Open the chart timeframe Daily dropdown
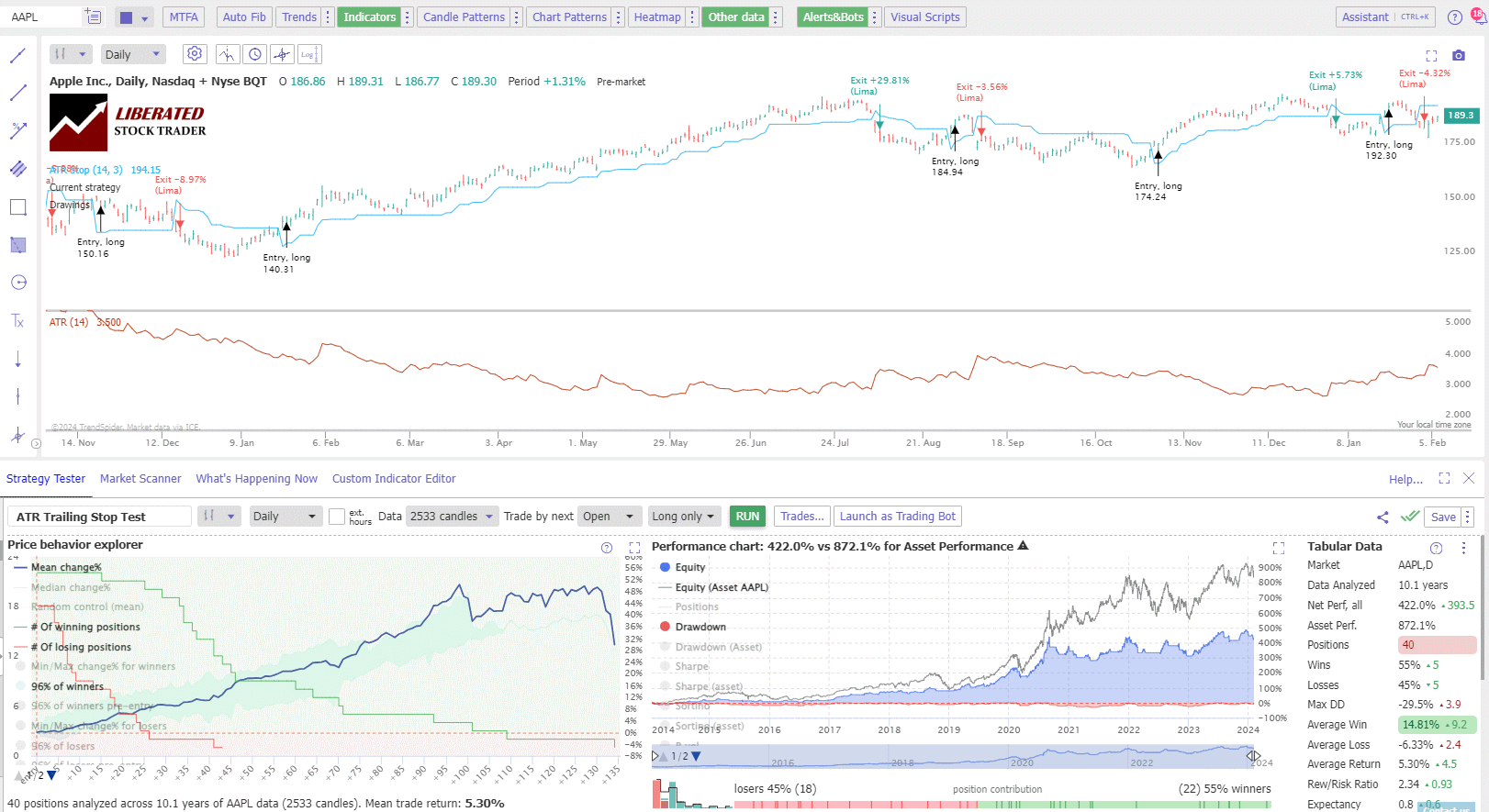Screen dimensions: 1489x812 point(133,54)
